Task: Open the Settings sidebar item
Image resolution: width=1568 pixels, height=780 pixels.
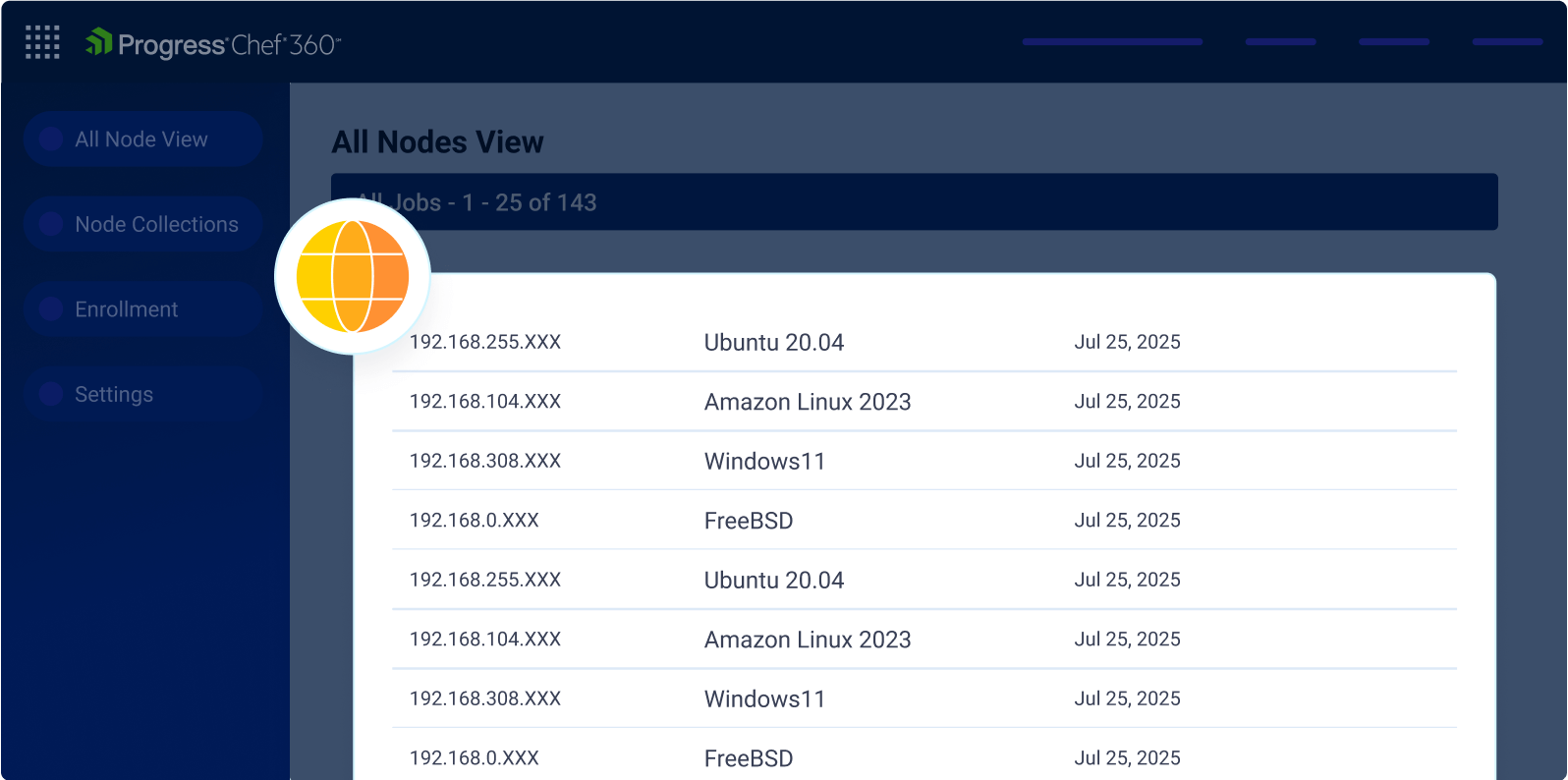Action: point(114,394)
